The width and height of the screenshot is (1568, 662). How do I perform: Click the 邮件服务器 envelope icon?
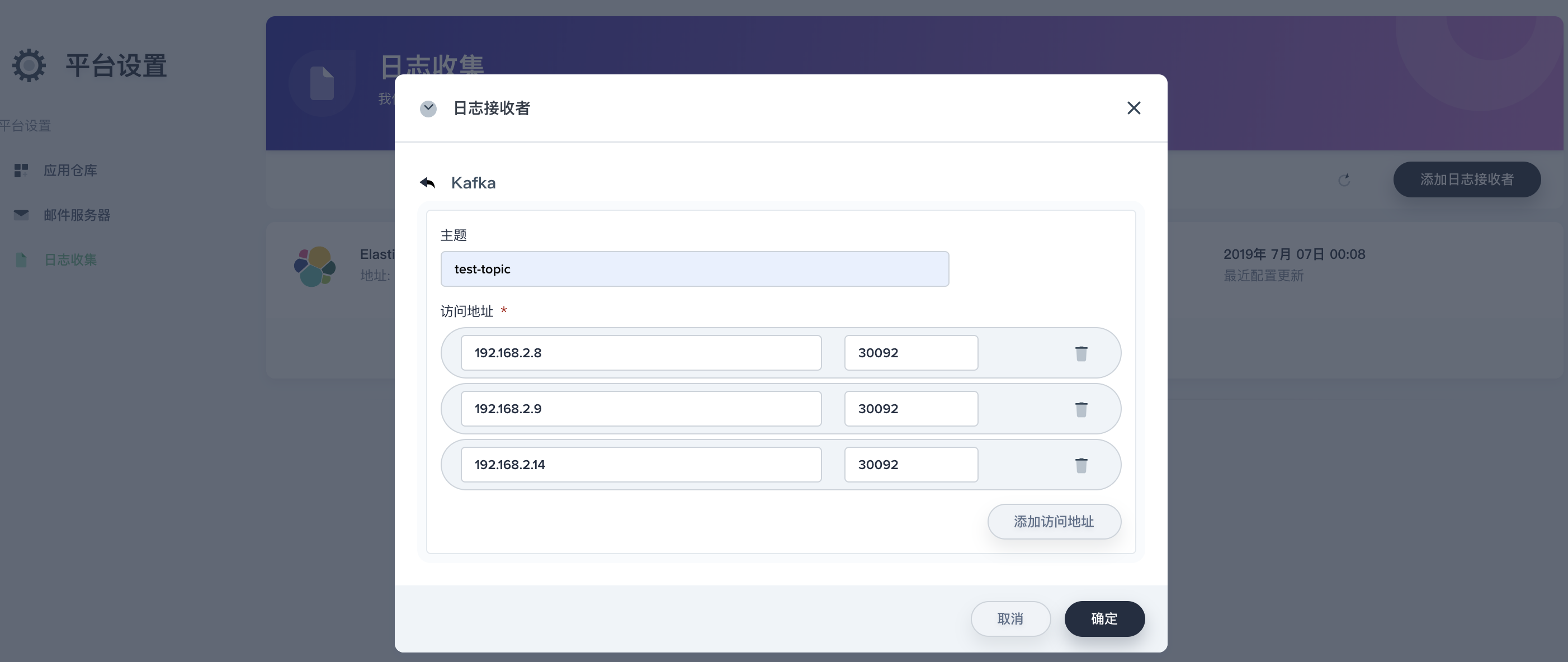point(21,215)
